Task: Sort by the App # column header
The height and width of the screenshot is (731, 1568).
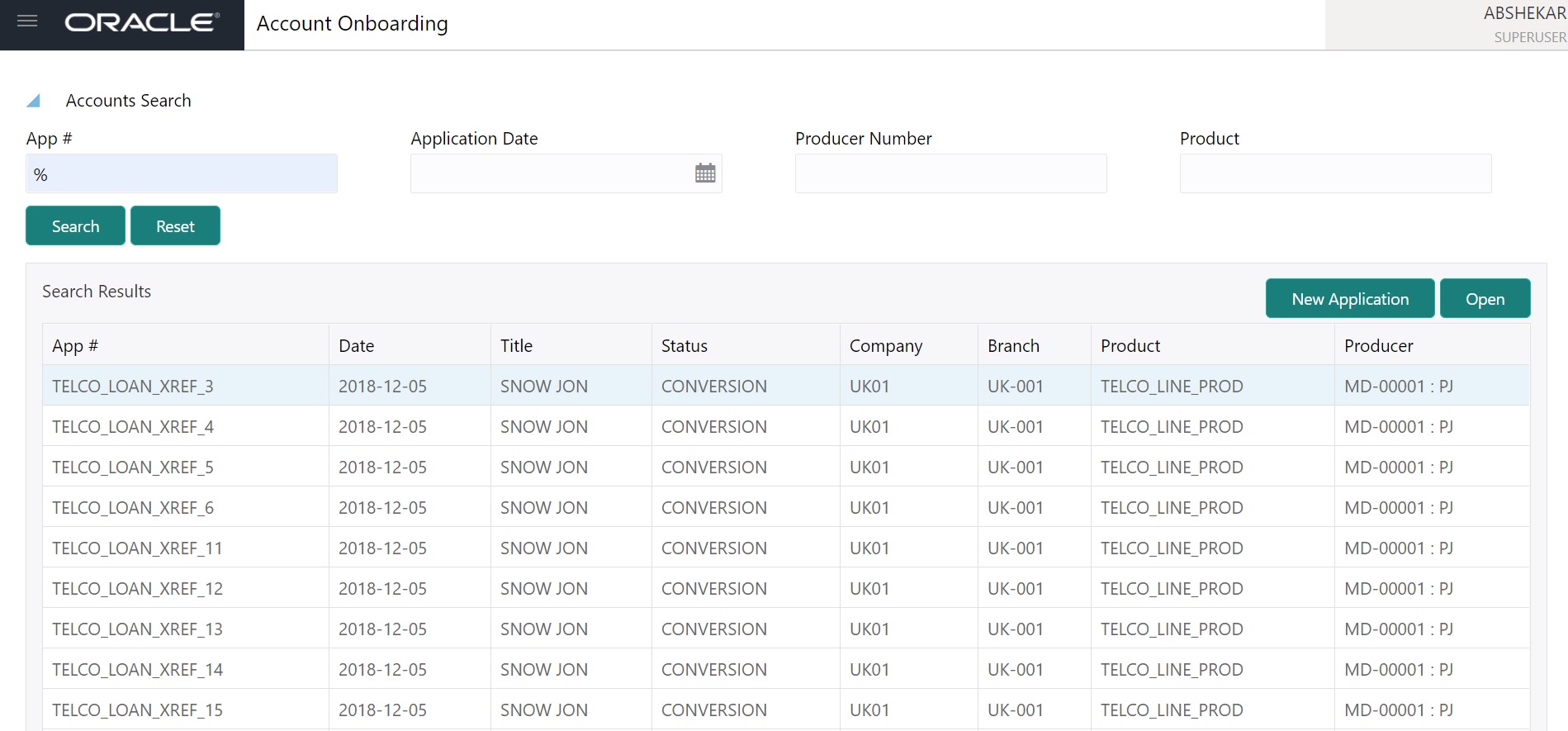Action: [x=75, y=346]
